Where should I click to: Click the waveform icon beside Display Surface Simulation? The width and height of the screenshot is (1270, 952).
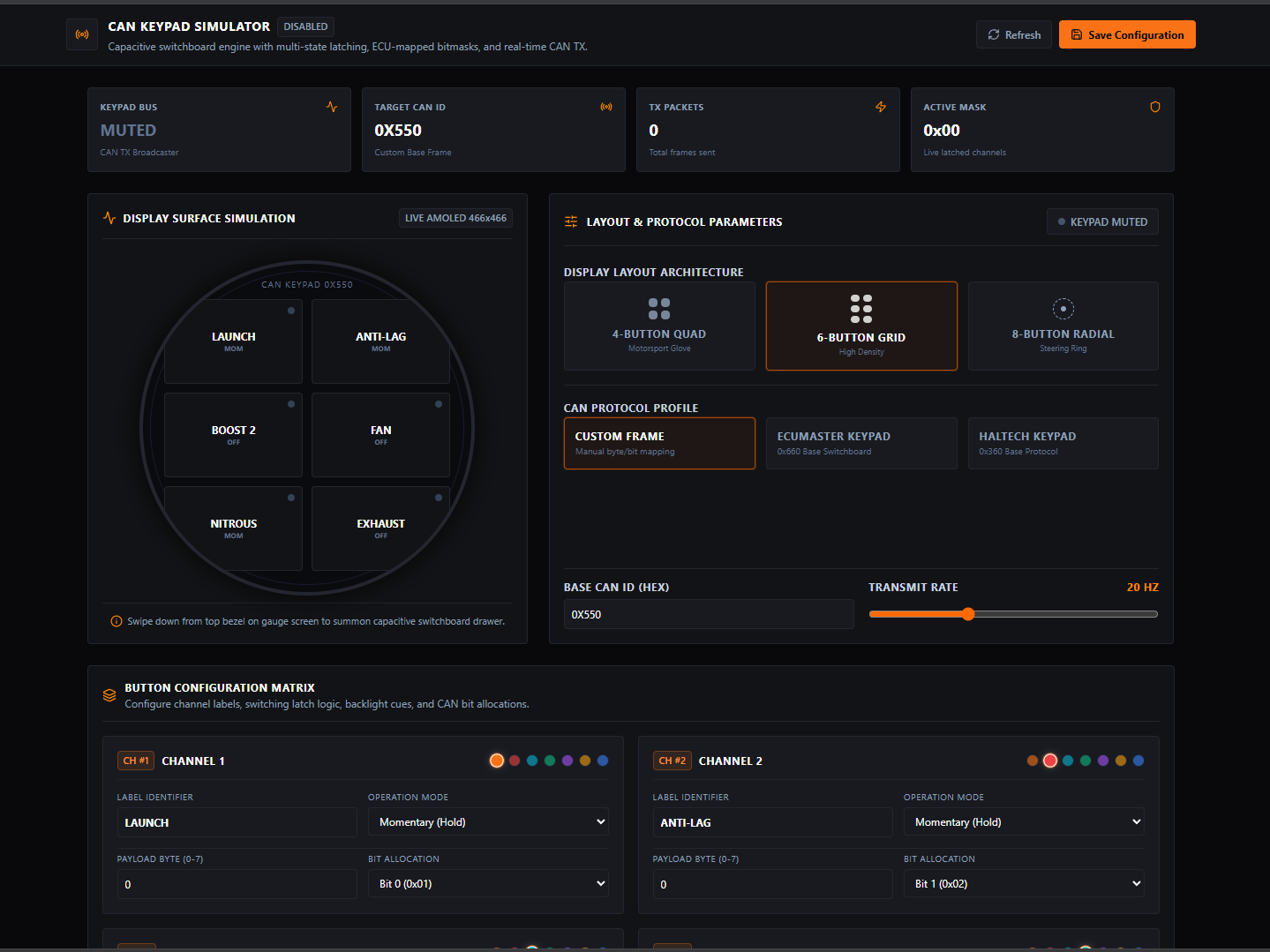click(109, 218)
